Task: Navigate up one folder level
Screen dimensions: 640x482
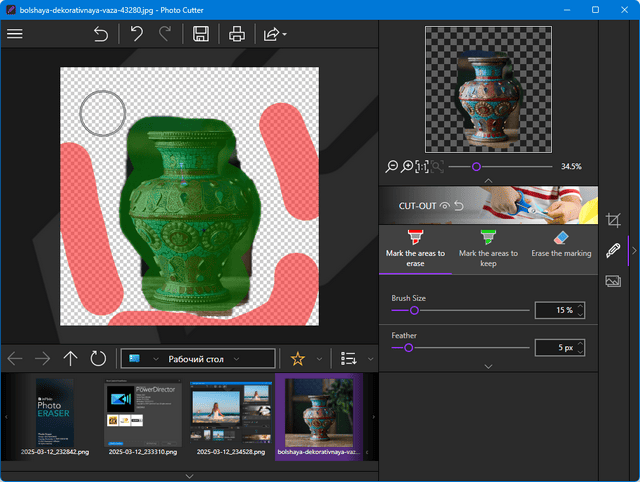Action: pos(70,358)
